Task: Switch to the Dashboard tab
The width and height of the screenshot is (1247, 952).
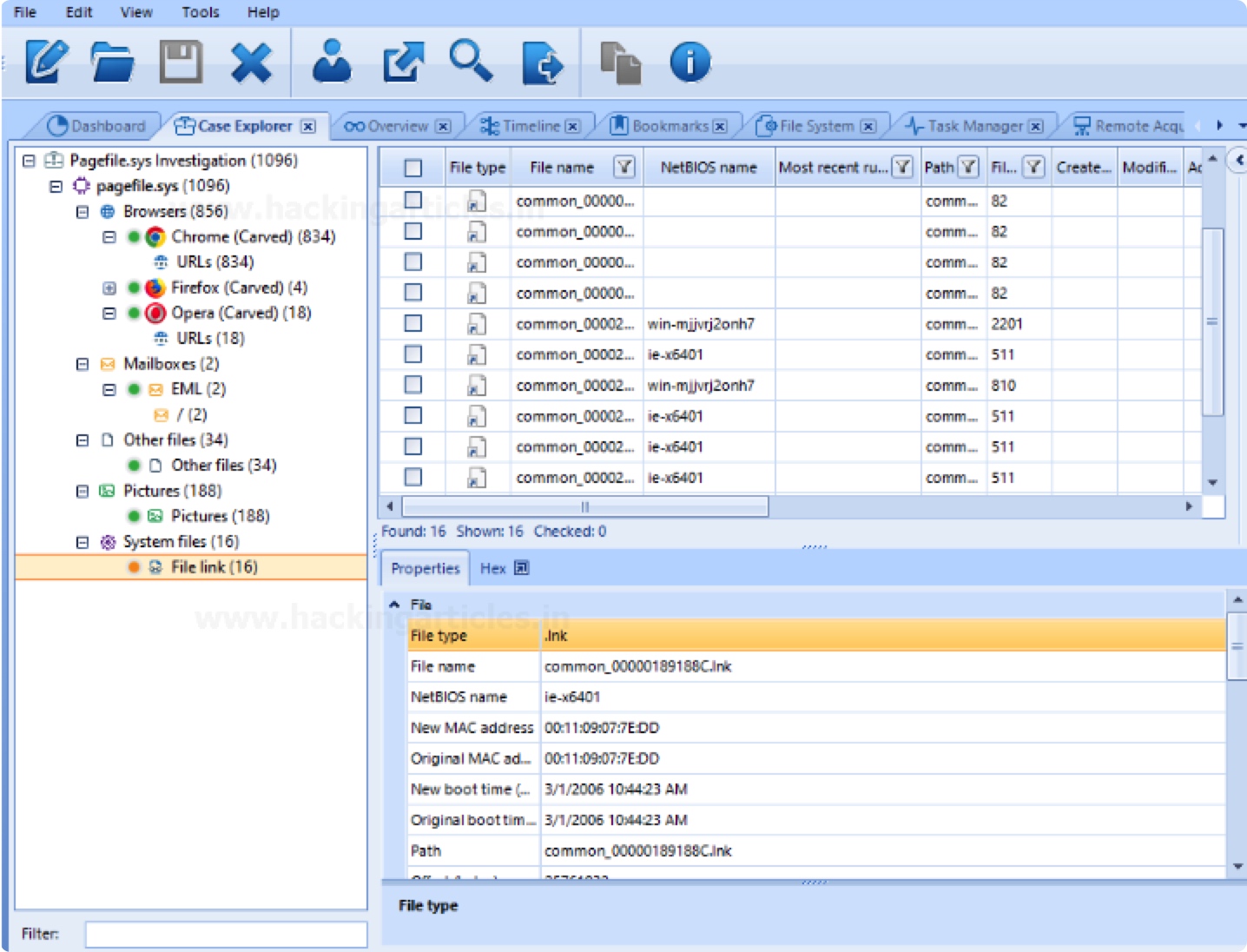Action: click(96, 126)
